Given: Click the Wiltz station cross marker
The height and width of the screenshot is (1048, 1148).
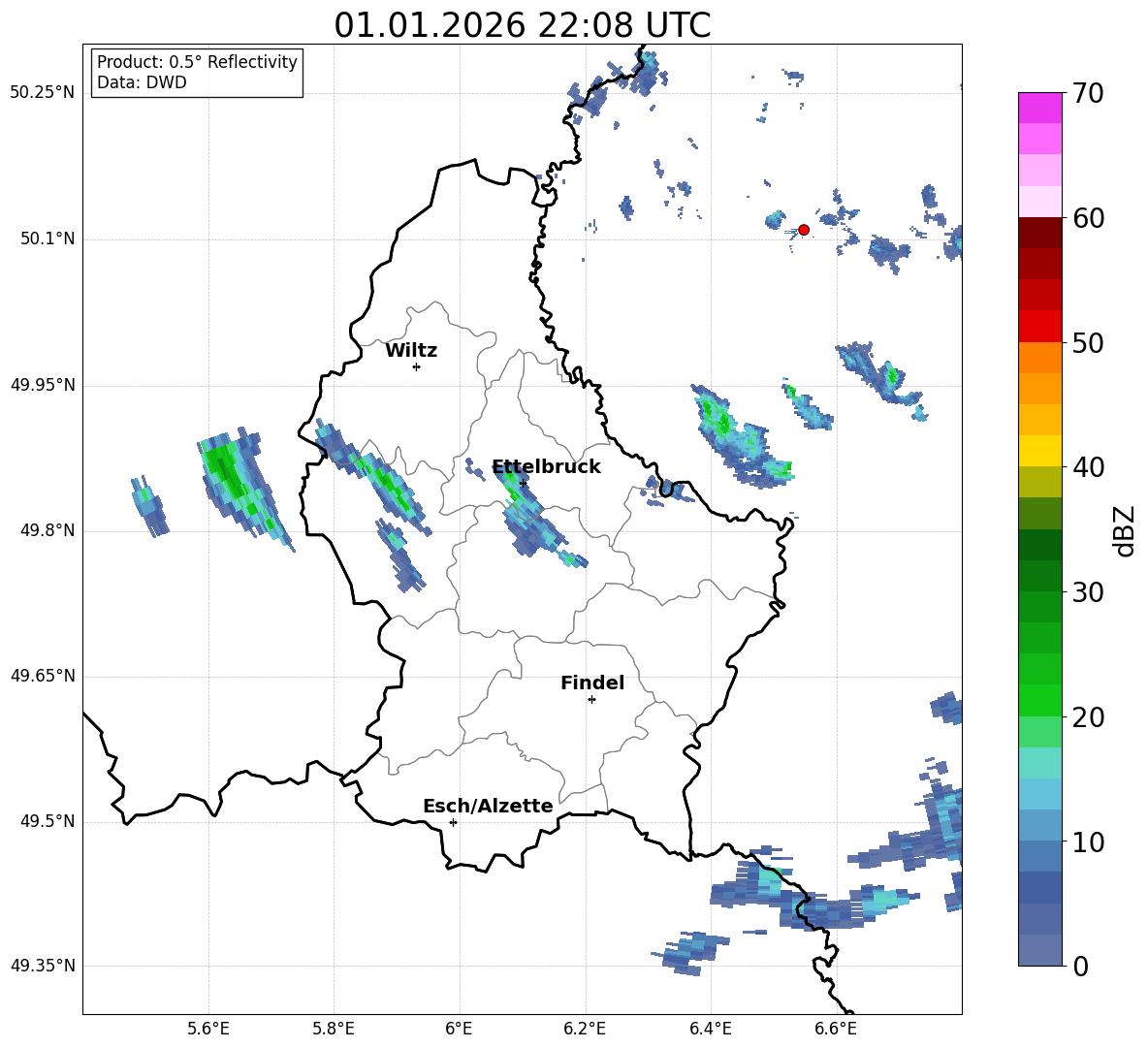Looking at the screenshot, I should pos(417,367).
